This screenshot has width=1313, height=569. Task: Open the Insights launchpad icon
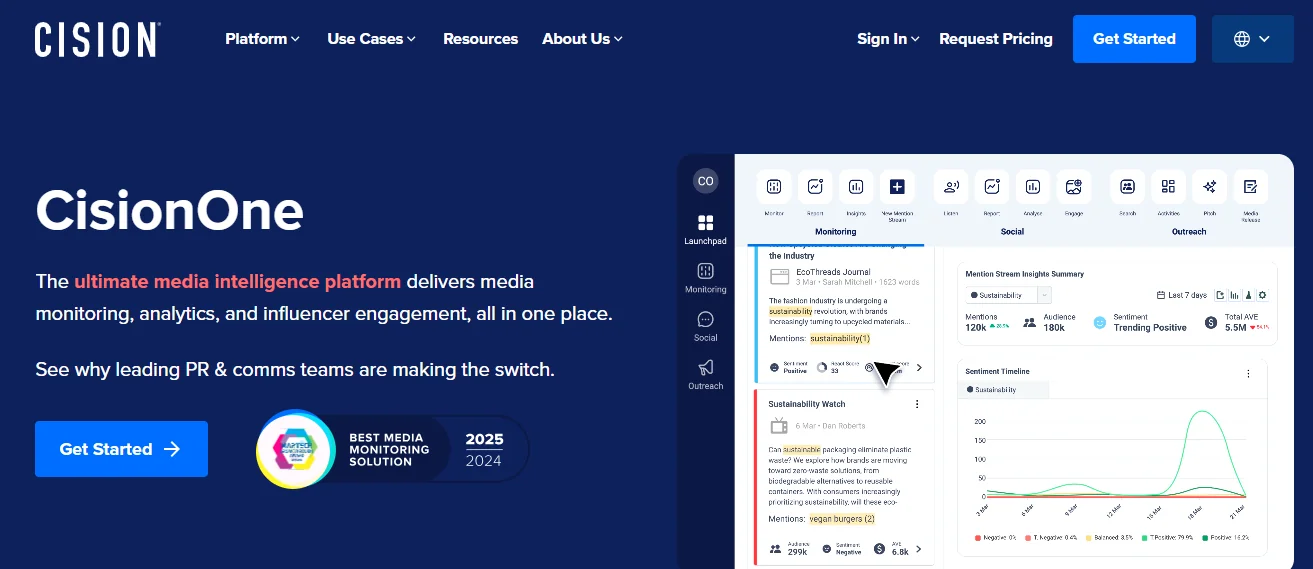click(856, 187)
